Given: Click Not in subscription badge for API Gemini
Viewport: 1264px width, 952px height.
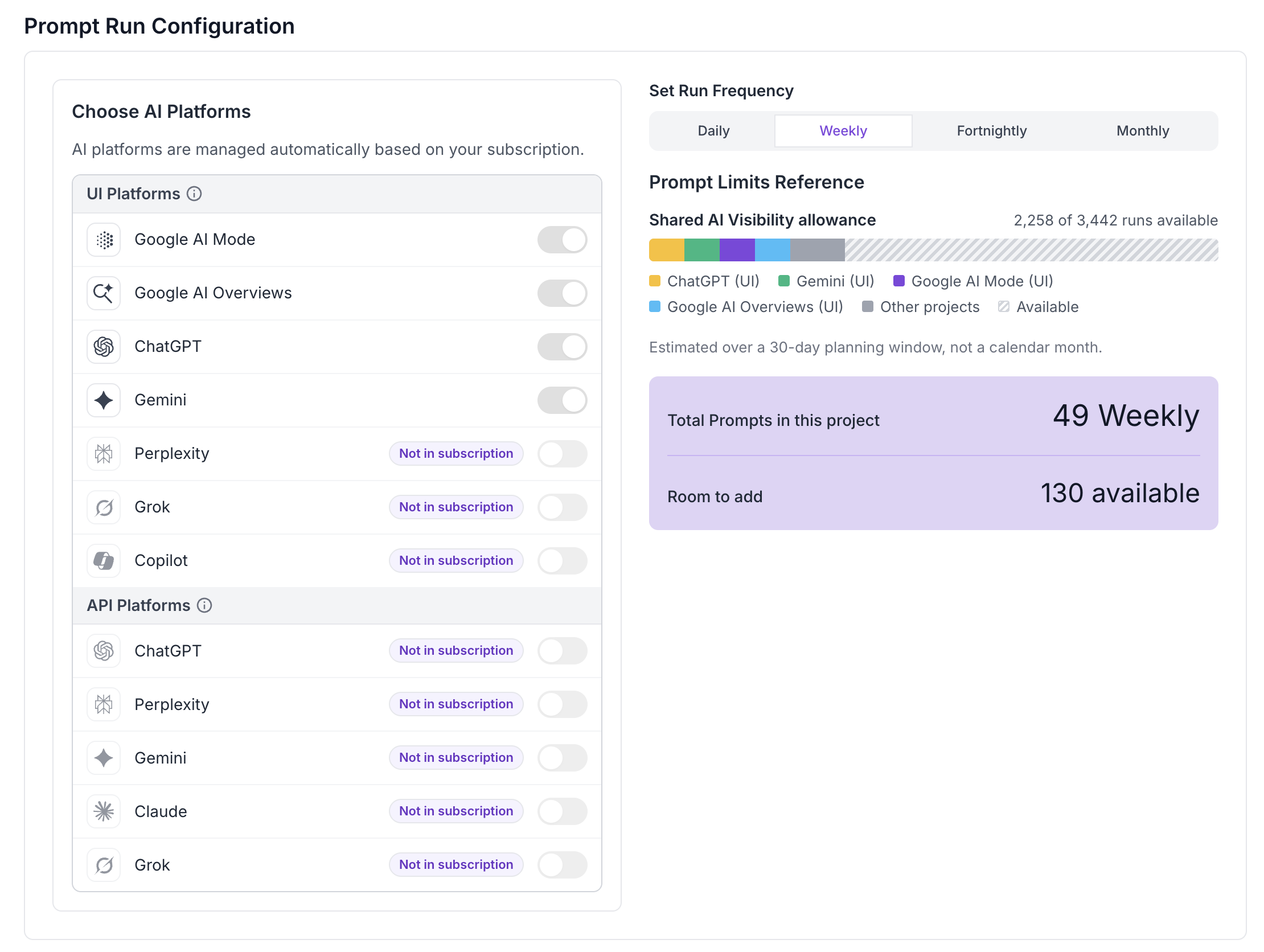Looking at the screenshot, I should coord(456,758).
